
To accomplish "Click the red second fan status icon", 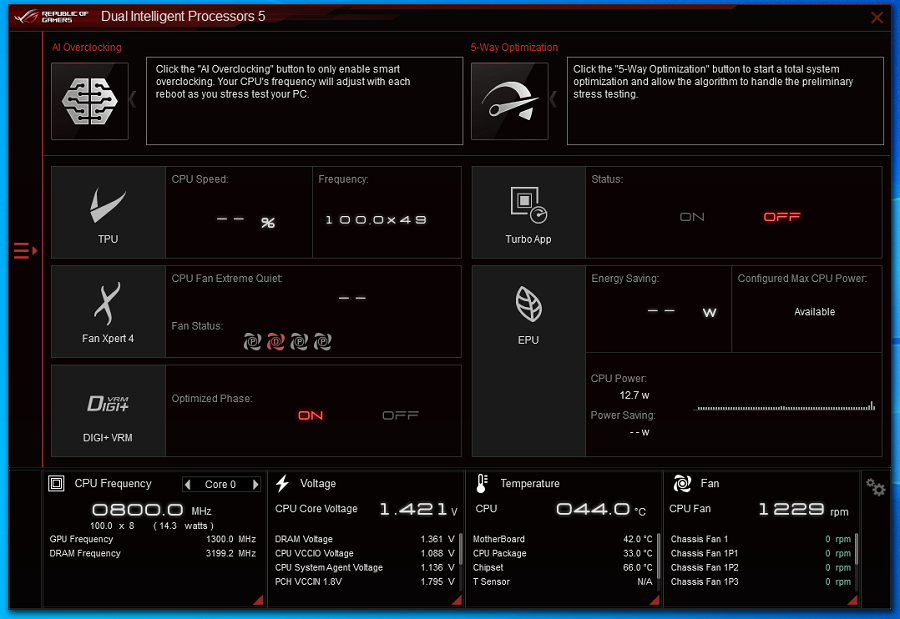I will (276, 342).
